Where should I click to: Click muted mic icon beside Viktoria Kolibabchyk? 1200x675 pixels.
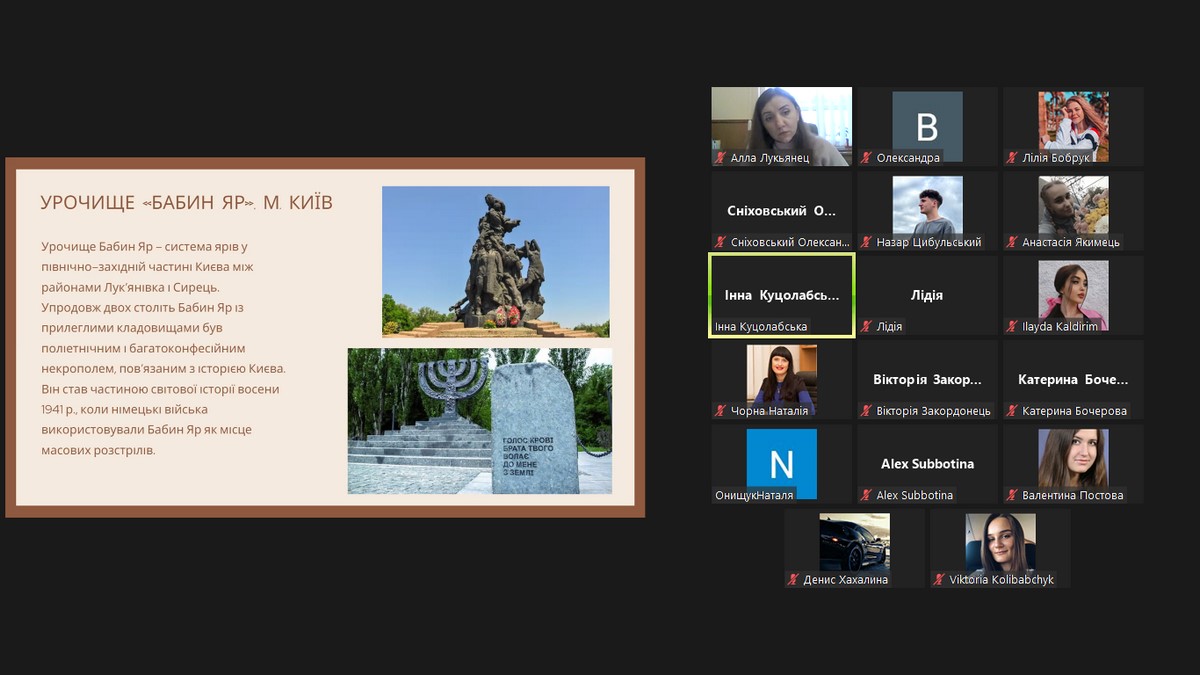click(939, 580)
